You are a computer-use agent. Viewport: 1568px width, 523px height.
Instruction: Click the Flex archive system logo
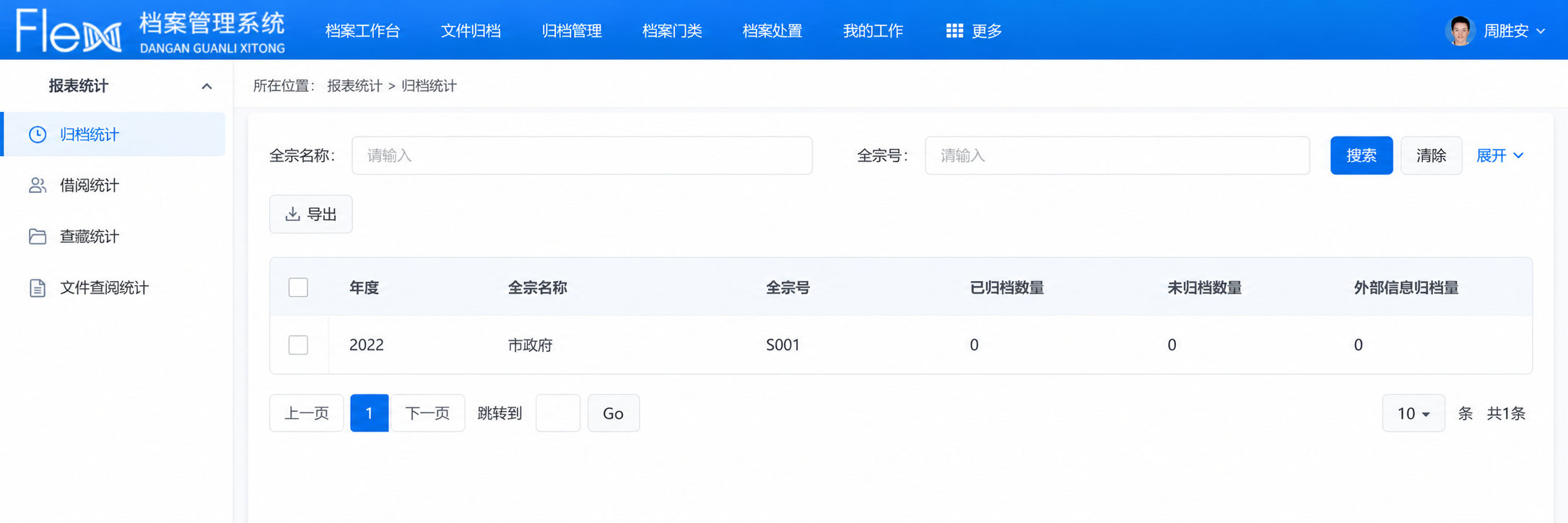tap(151, 31)
